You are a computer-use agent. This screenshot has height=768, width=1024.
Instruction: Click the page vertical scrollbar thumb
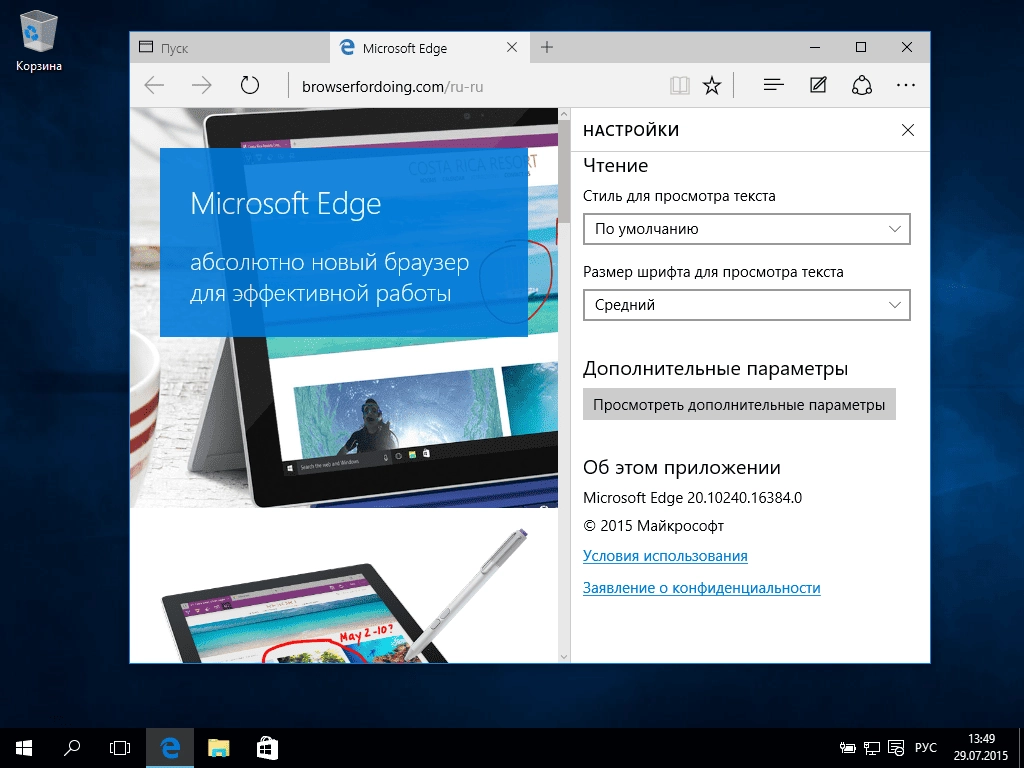[564, 171]
